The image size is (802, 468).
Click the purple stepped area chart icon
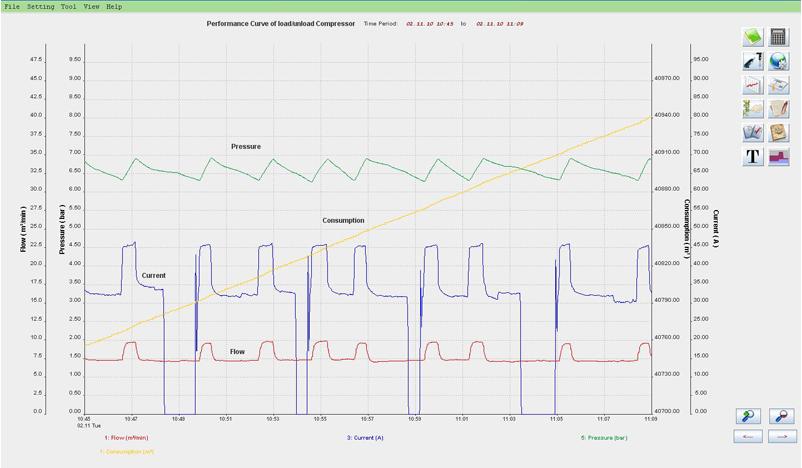(779, 156)
